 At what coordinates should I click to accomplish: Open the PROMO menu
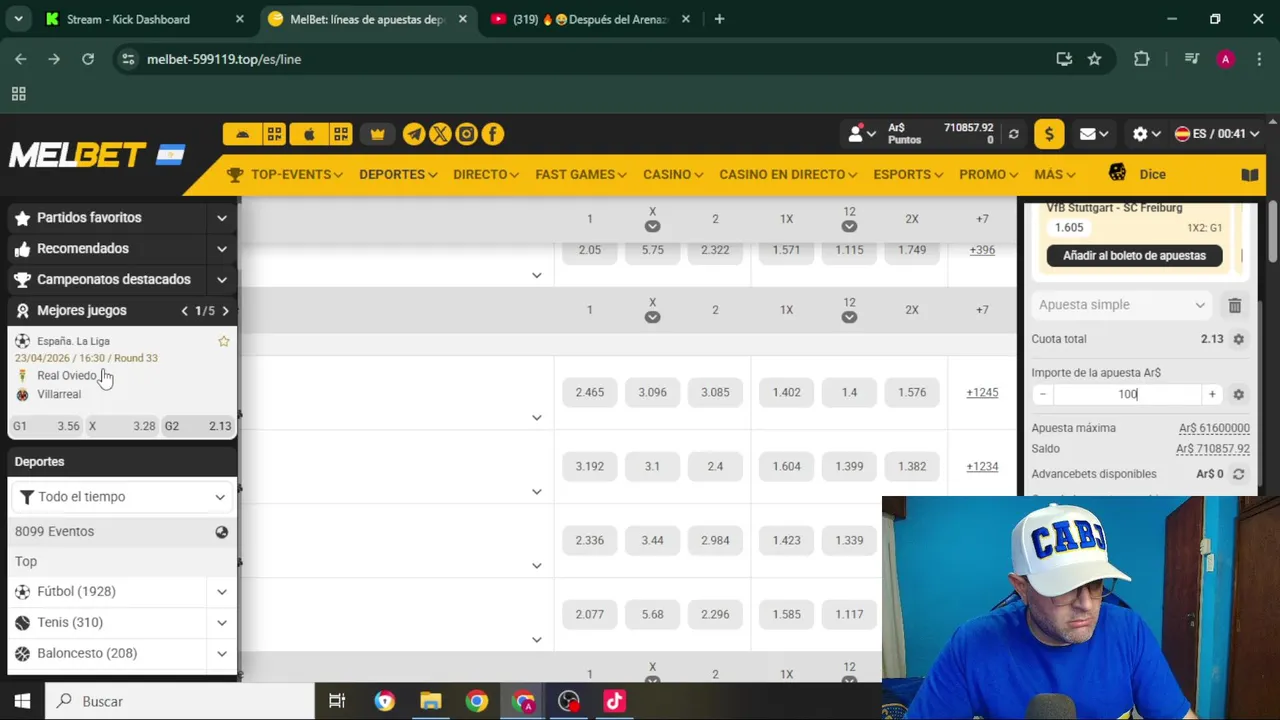988,174
